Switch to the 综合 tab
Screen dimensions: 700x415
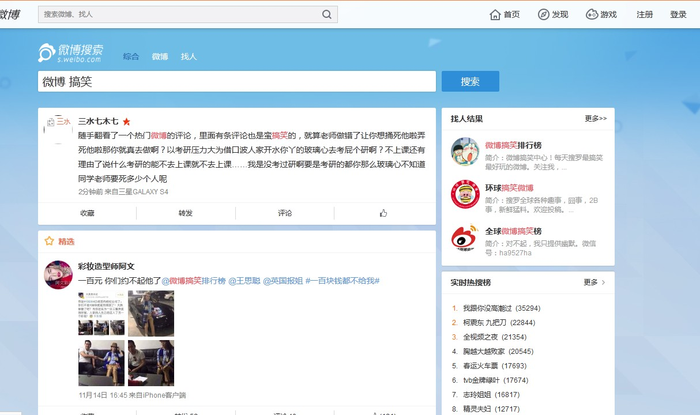coord(131,57)
